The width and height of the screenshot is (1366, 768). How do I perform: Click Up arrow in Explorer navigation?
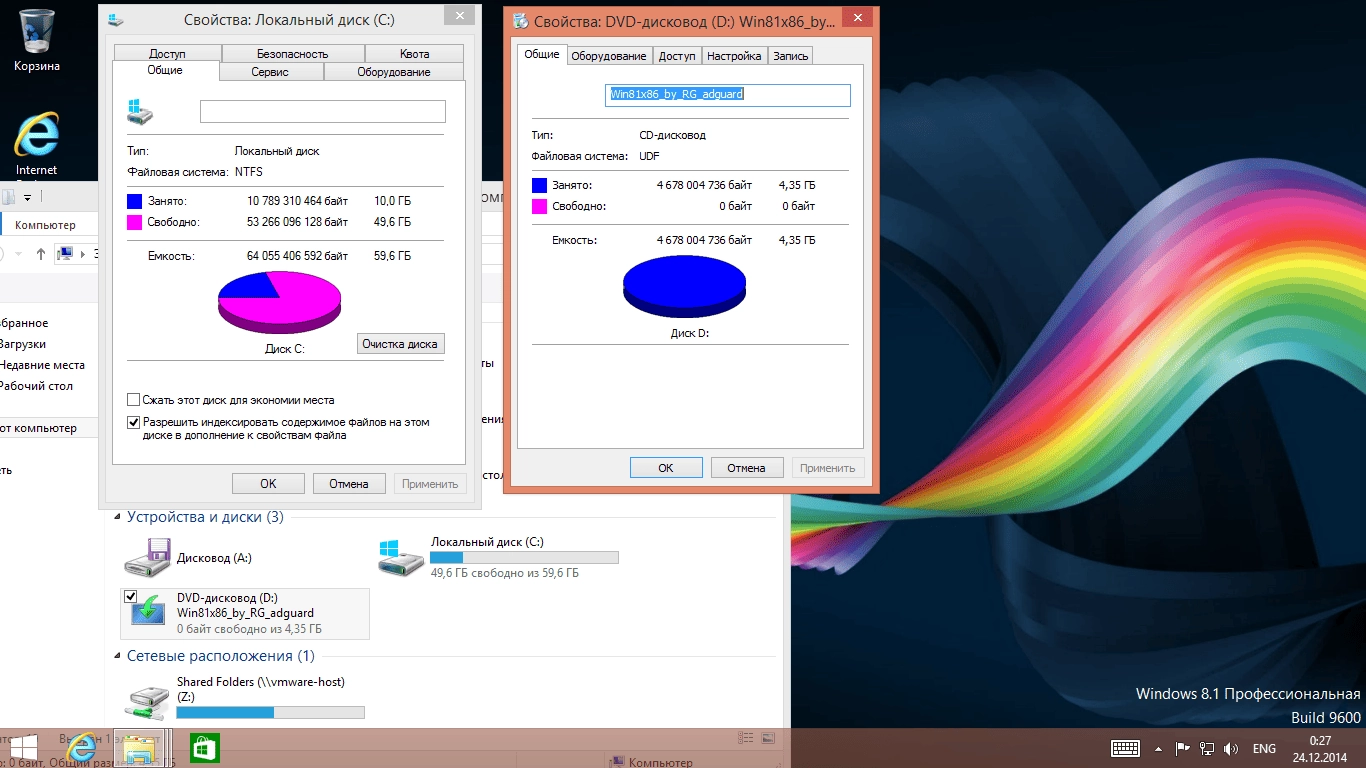[41, 254]
